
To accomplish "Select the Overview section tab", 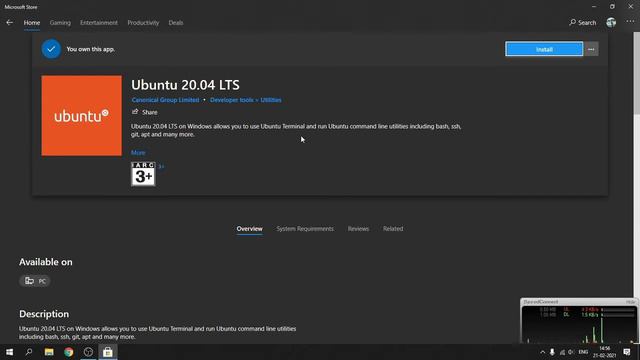I will click(x=249, y=229).
